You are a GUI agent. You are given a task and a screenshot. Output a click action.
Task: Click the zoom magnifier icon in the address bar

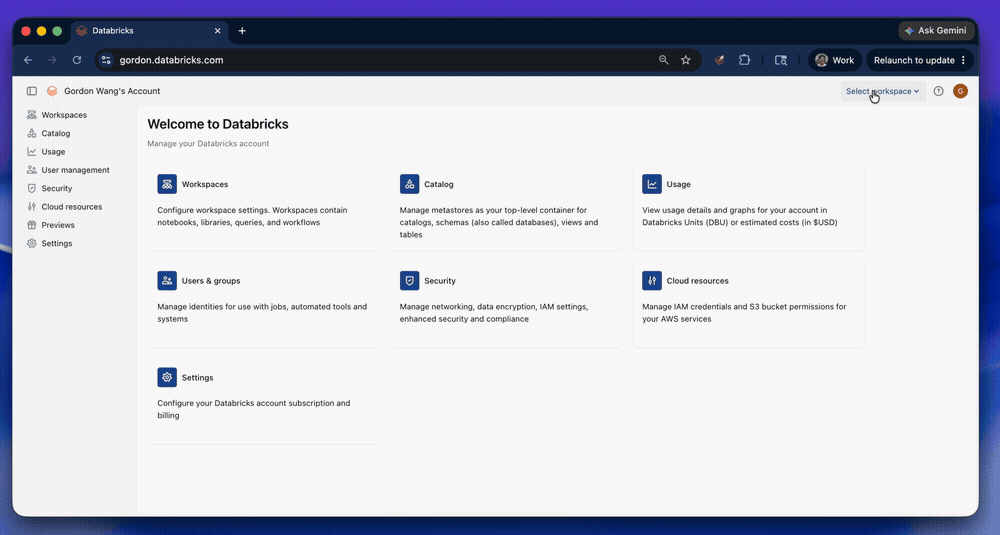tap(664, 60)
